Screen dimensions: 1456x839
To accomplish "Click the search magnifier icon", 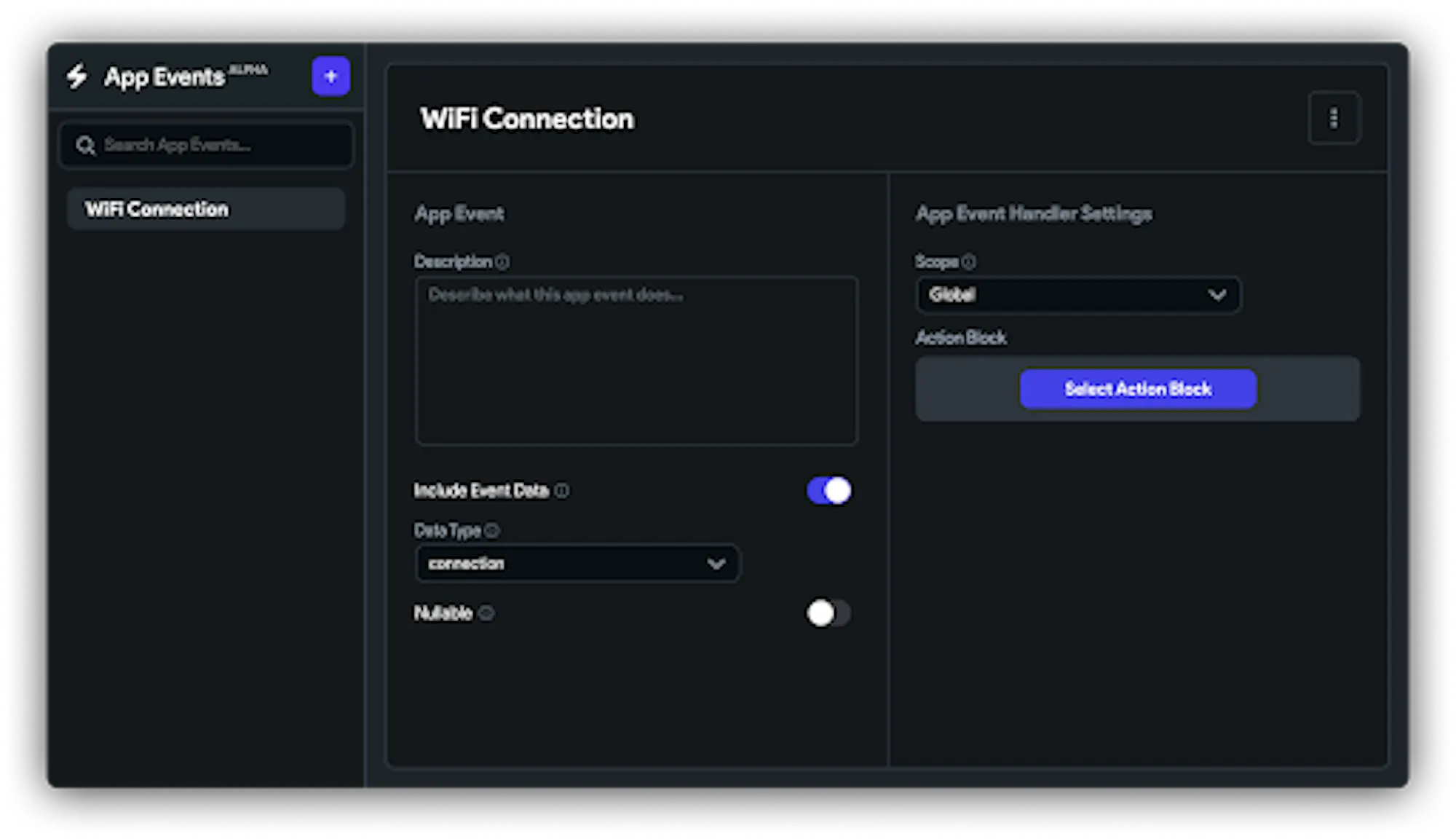I will click(85, 145).
